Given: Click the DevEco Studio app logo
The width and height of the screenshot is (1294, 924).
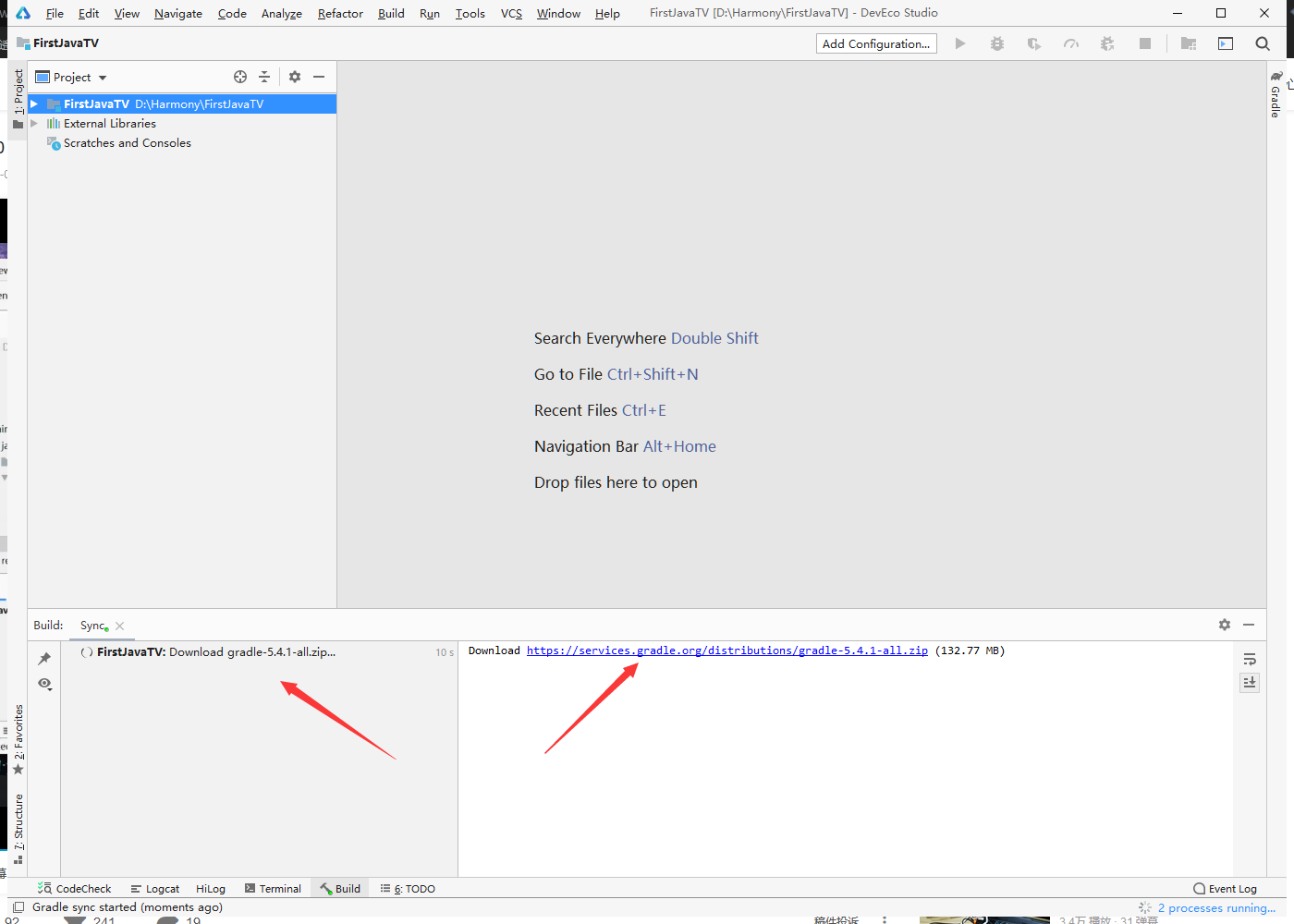Looking at the screenshot, I should click(23, 13).
